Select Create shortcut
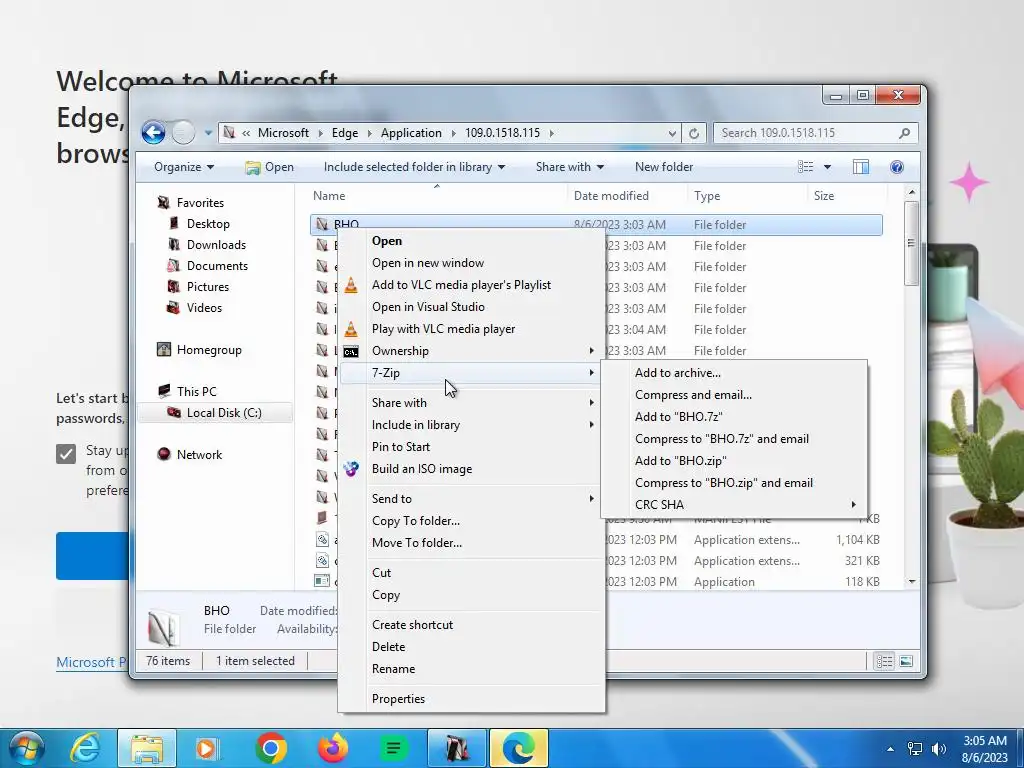The height and width of the screenshot is (768, 1024). (472, 625)
